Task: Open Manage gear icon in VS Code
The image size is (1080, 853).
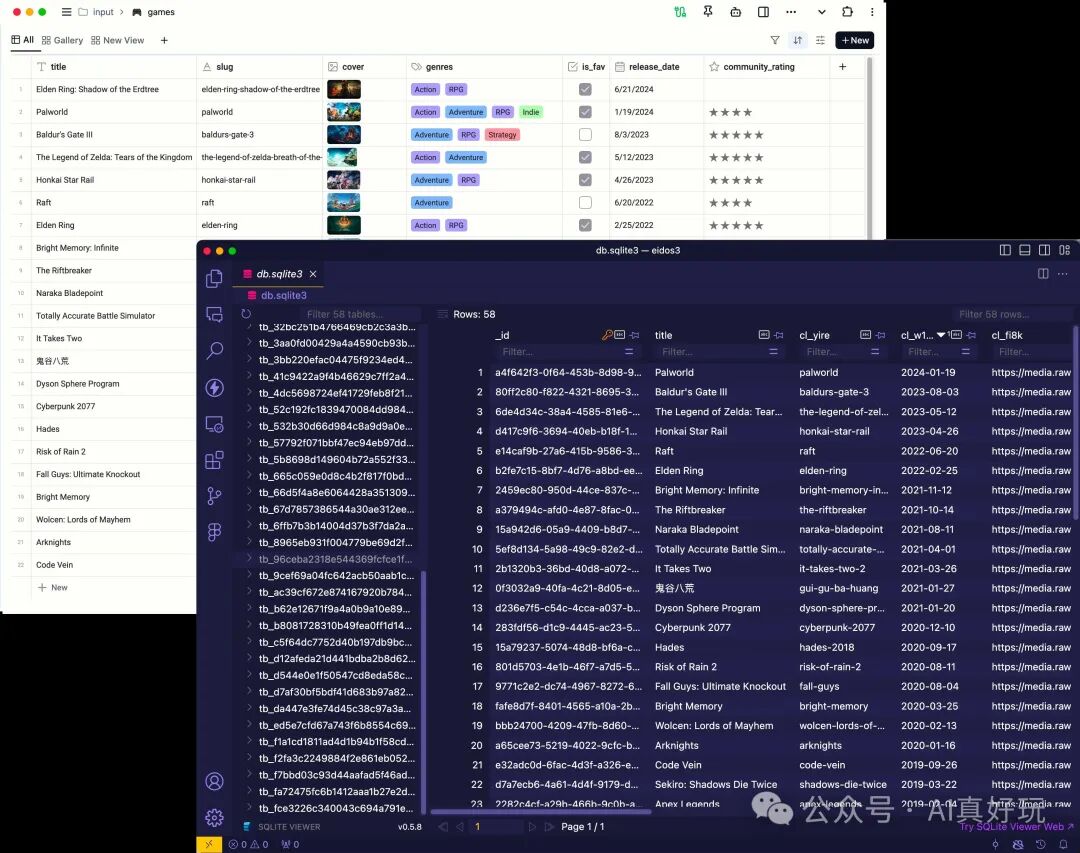Action: click(214, 817)
